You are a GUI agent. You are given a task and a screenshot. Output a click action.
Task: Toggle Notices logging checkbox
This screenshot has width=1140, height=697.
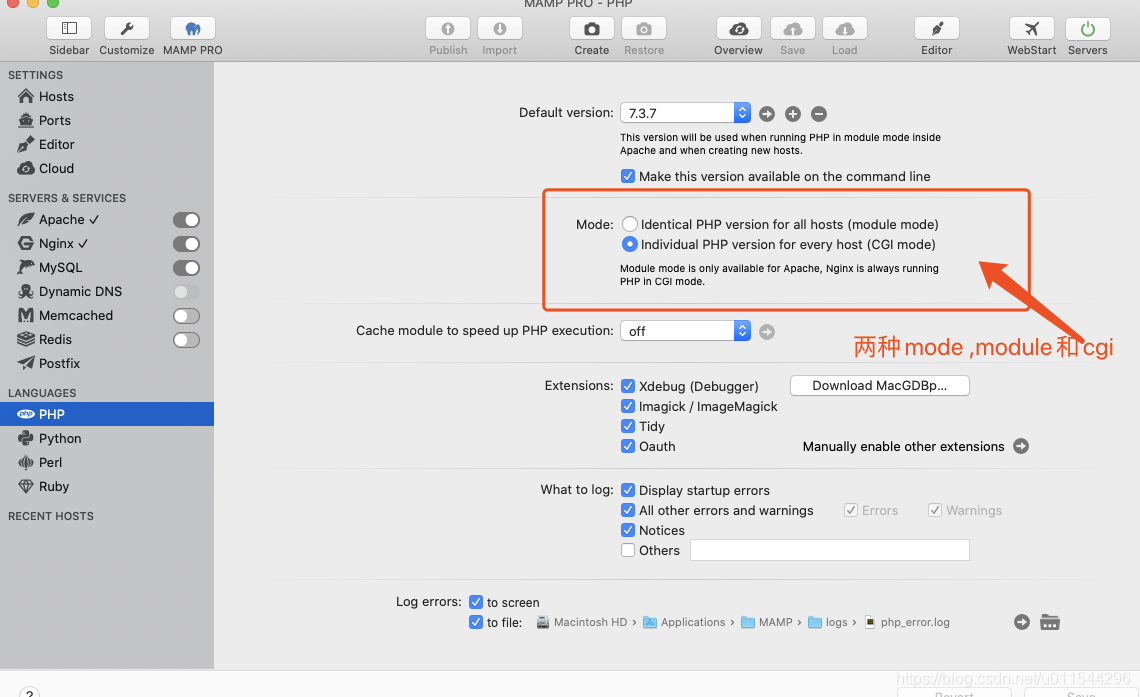tap(628, 530)
